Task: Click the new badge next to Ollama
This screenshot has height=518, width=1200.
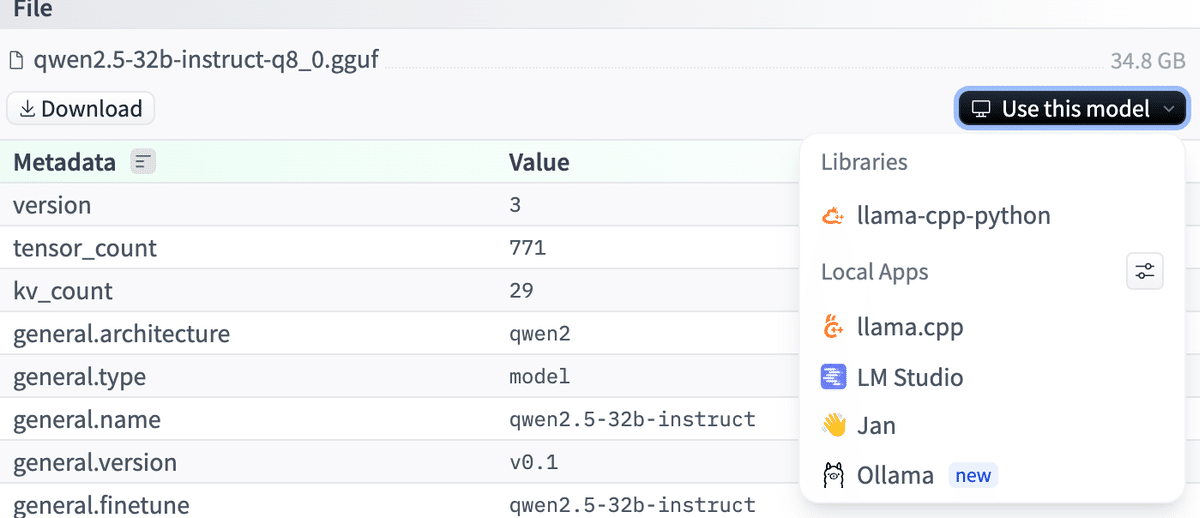Action: coord(973,476)
